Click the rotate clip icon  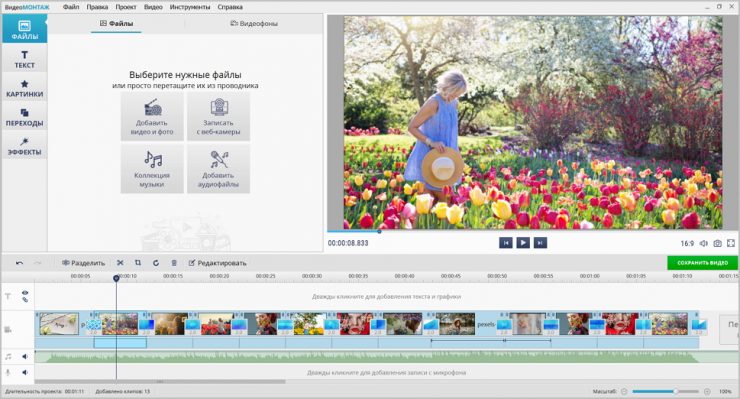(x=156, y=263)
